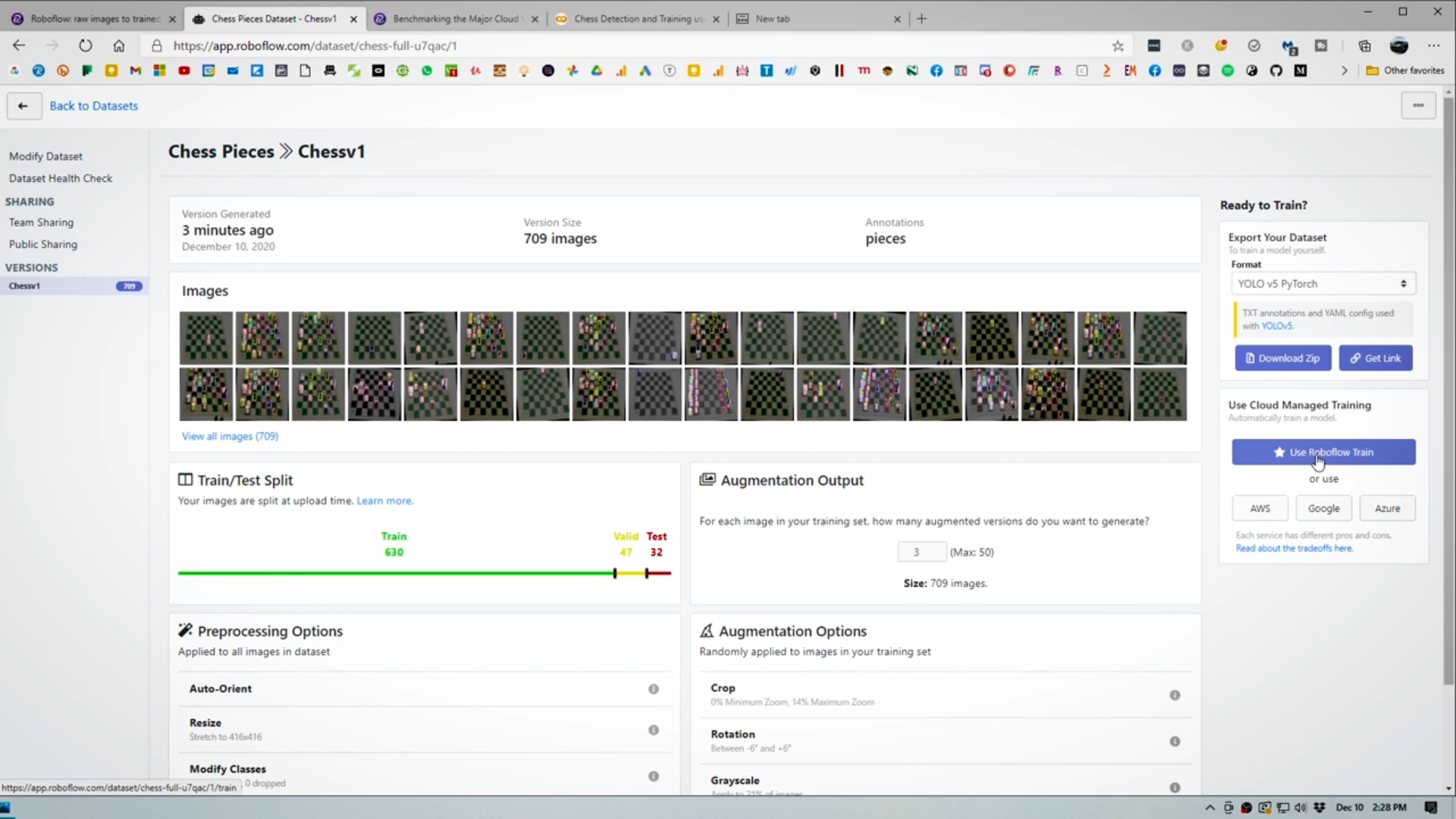
Task: Open the Other favorites folder
Action: coord(1405,71)
